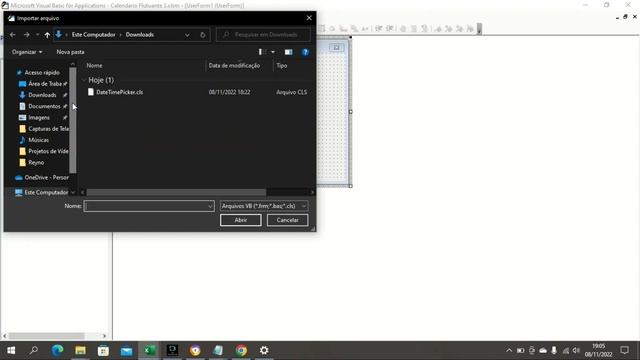Open Área de Trabalho in the navigation pane
Viewport: 640px width, 360px height.
point(45,84)
